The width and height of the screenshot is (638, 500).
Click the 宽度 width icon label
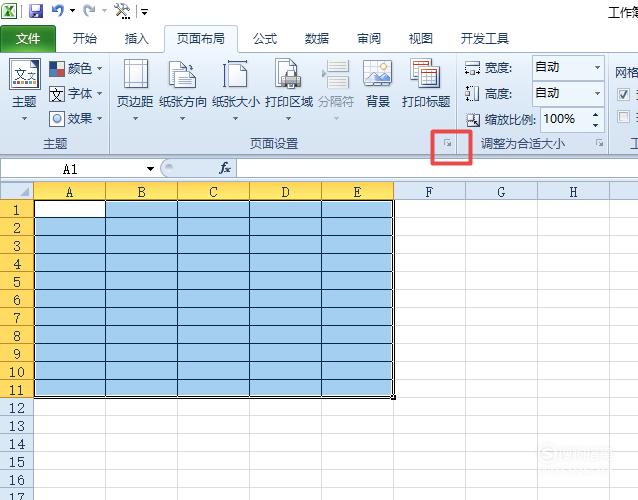pos(488,68)
